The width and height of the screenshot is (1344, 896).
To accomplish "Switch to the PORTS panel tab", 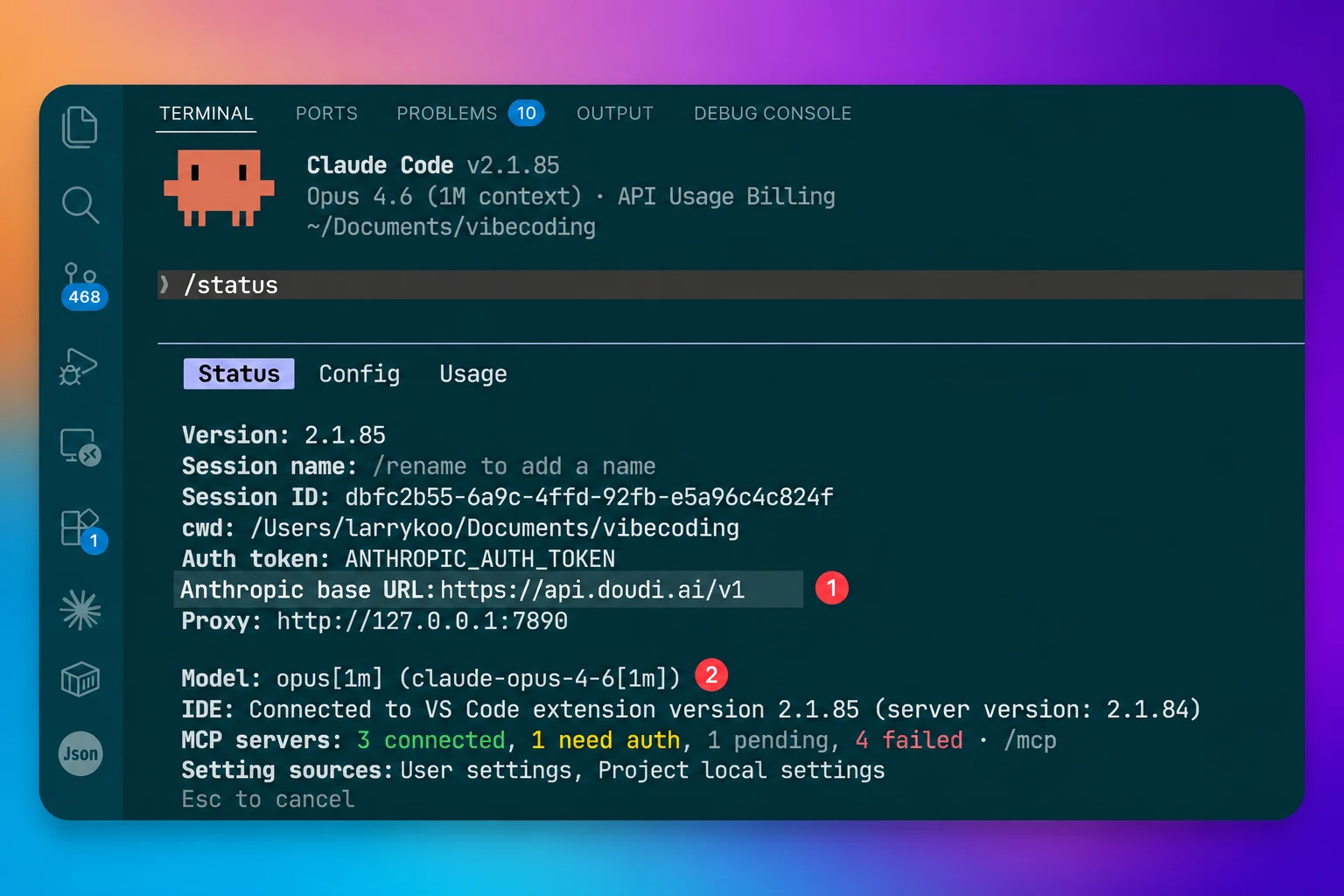I will click(x=326, y=114).
